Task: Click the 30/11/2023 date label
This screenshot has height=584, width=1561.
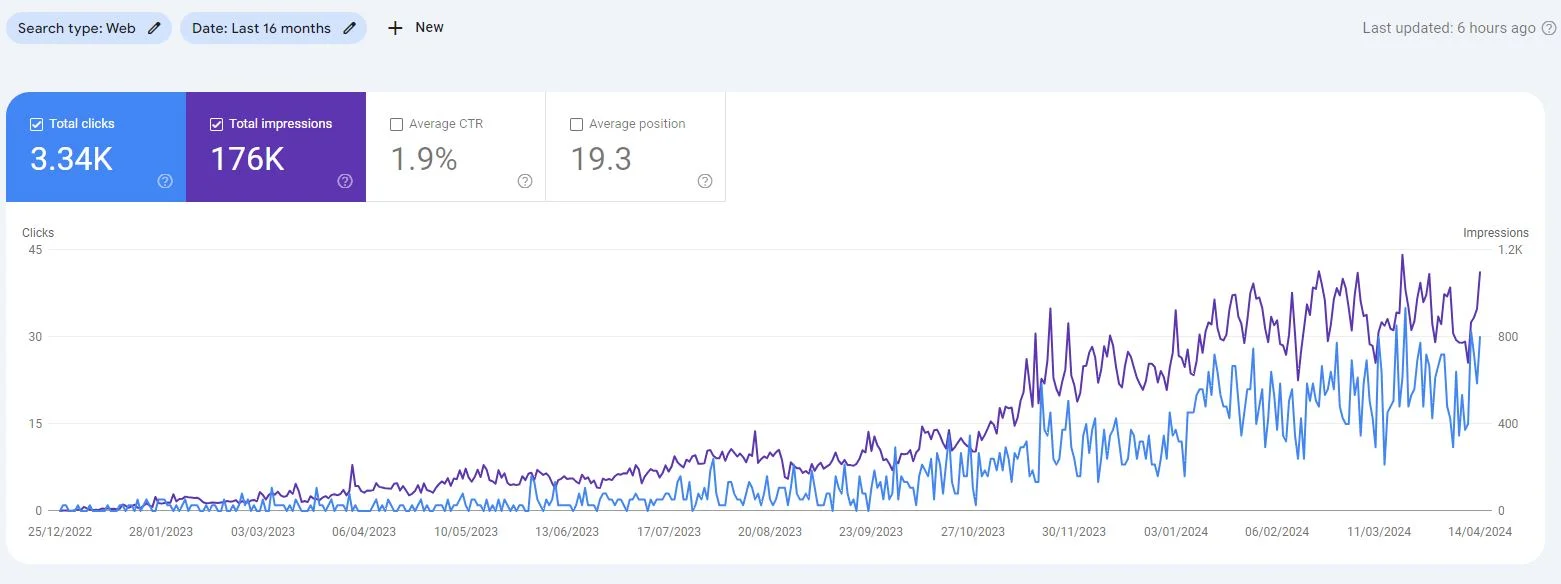Action: (x=1074, y=532)
